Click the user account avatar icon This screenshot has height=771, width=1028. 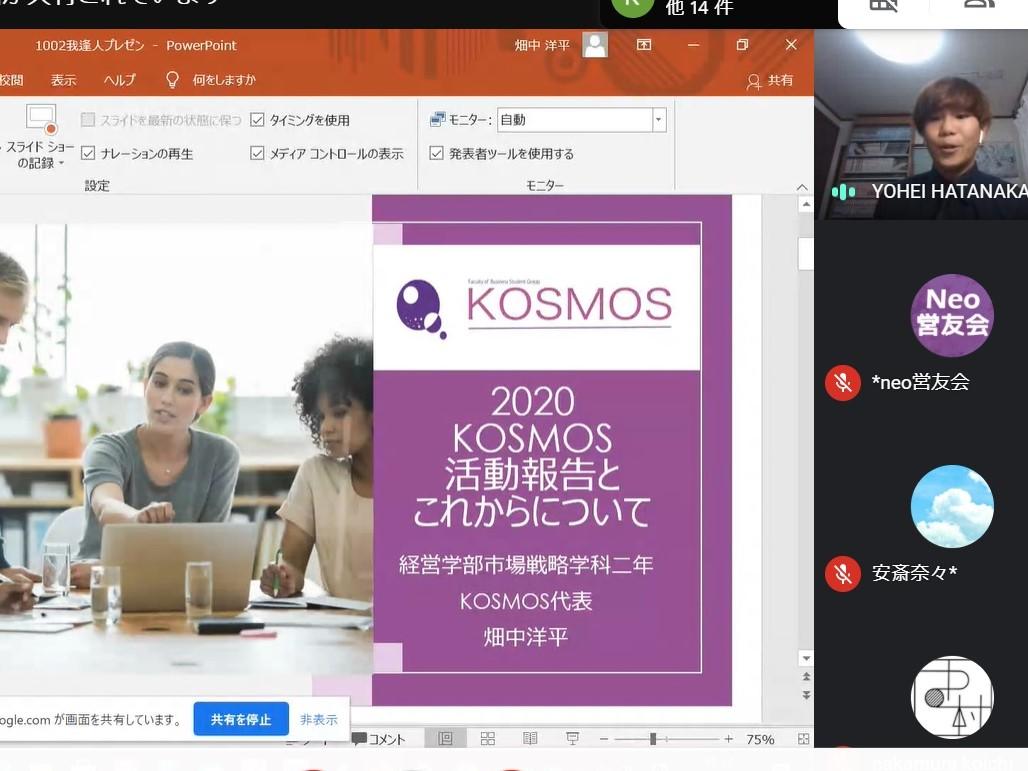pos(595,45)
